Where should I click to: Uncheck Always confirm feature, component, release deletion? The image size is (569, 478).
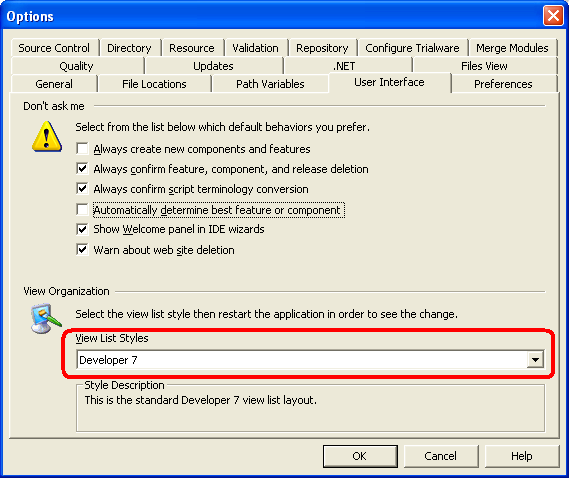pos(82,168)
